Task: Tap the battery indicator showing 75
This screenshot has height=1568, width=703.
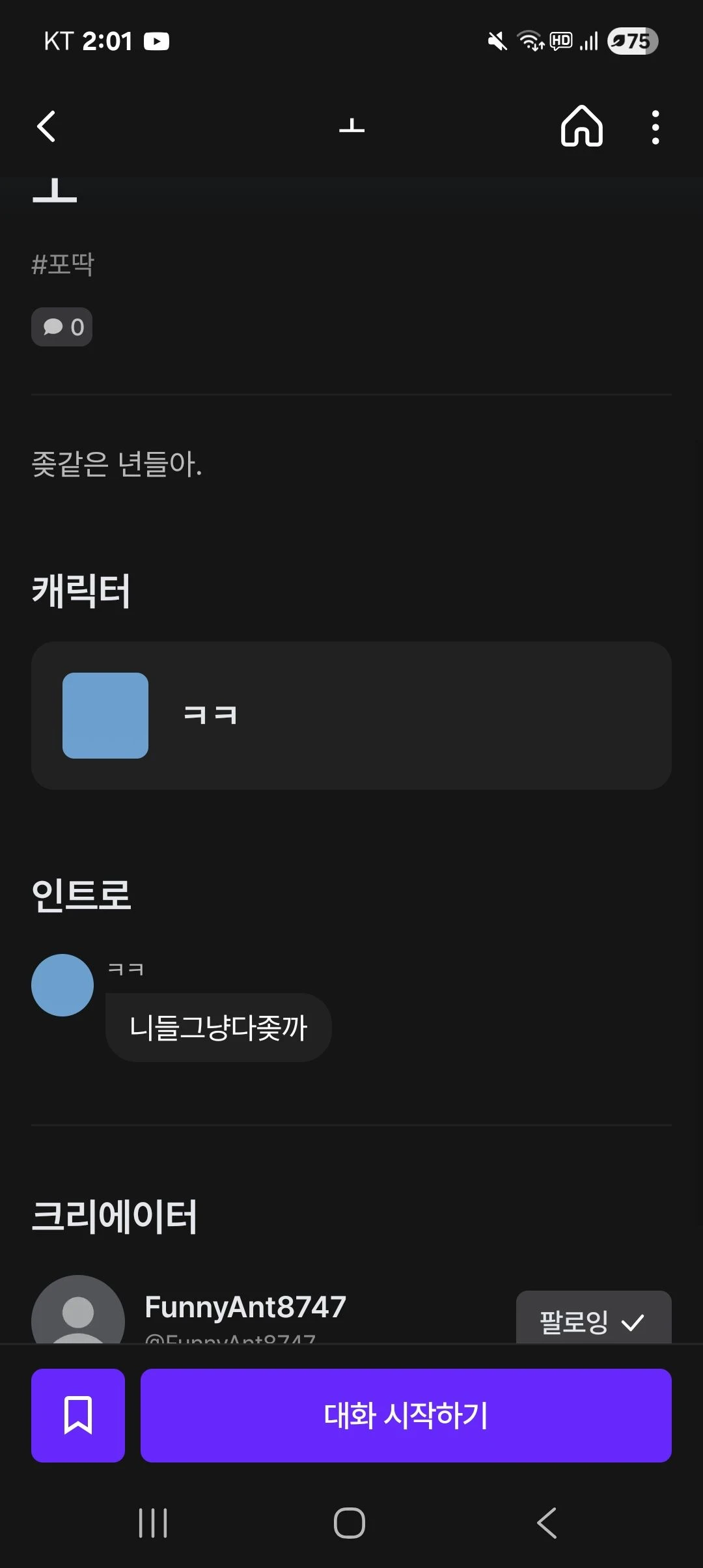Action: [633, 42]
